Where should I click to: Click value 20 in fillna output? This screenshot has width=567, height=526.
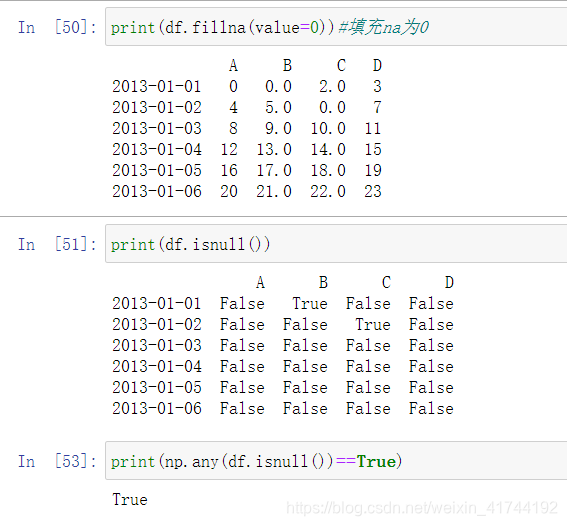(229, 191)
